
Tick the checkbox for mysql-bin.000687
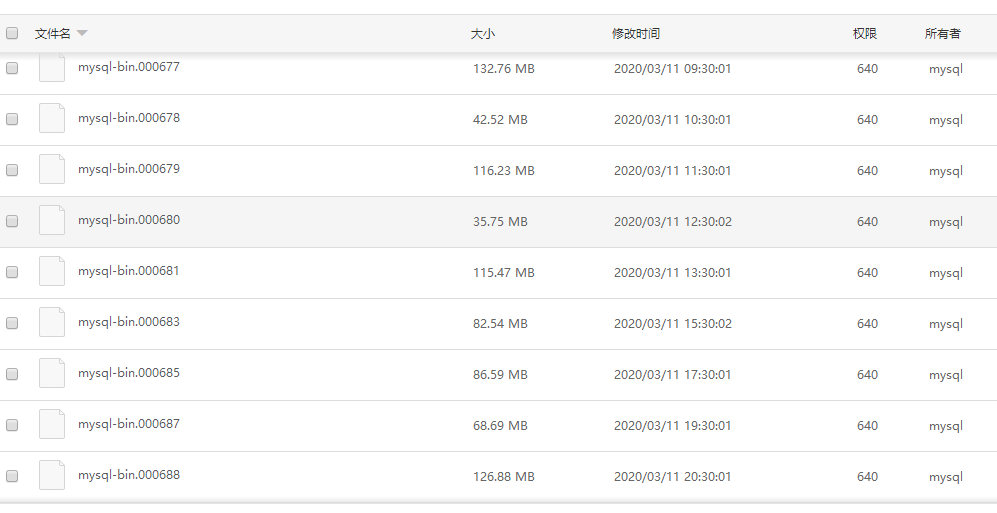tap(12, 425)
